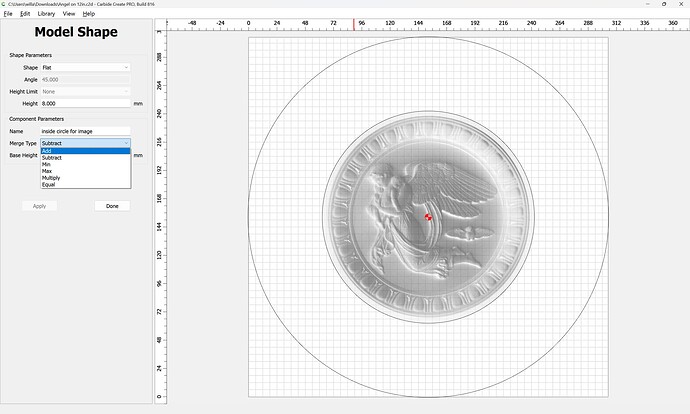Image resolution: width=690 pixels, height=414 pixels.
Task: Click the 'Component Parameters' section label
Action: [x=37, y=119]
